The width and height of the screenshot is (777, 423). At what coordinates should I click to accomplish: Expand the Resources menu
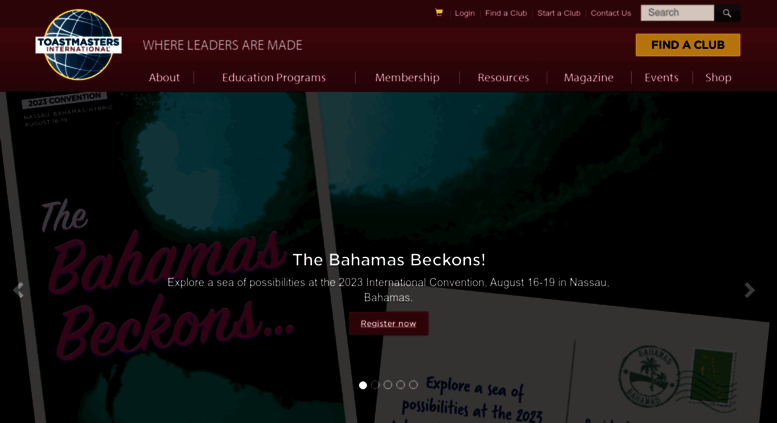coord(503,77)
